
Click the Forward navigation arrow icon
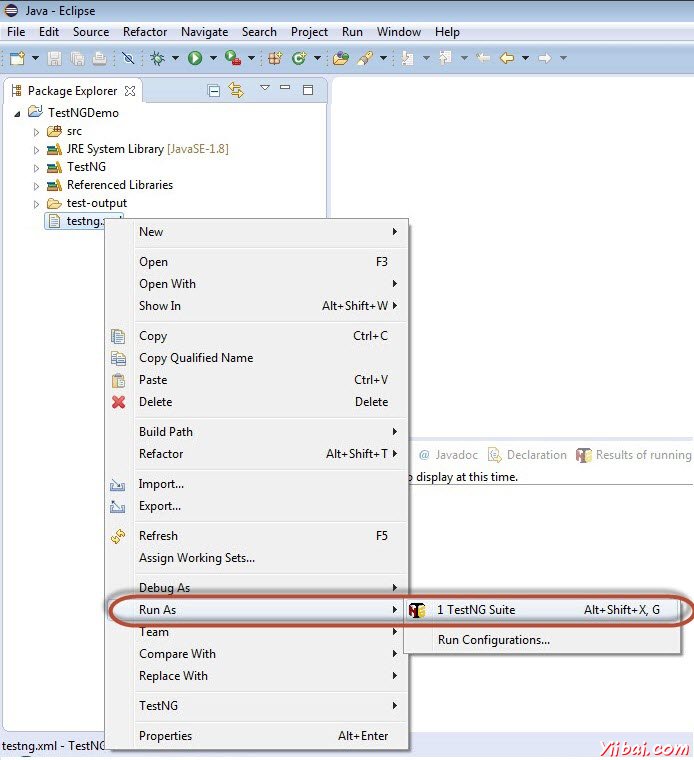pos(545,58)
